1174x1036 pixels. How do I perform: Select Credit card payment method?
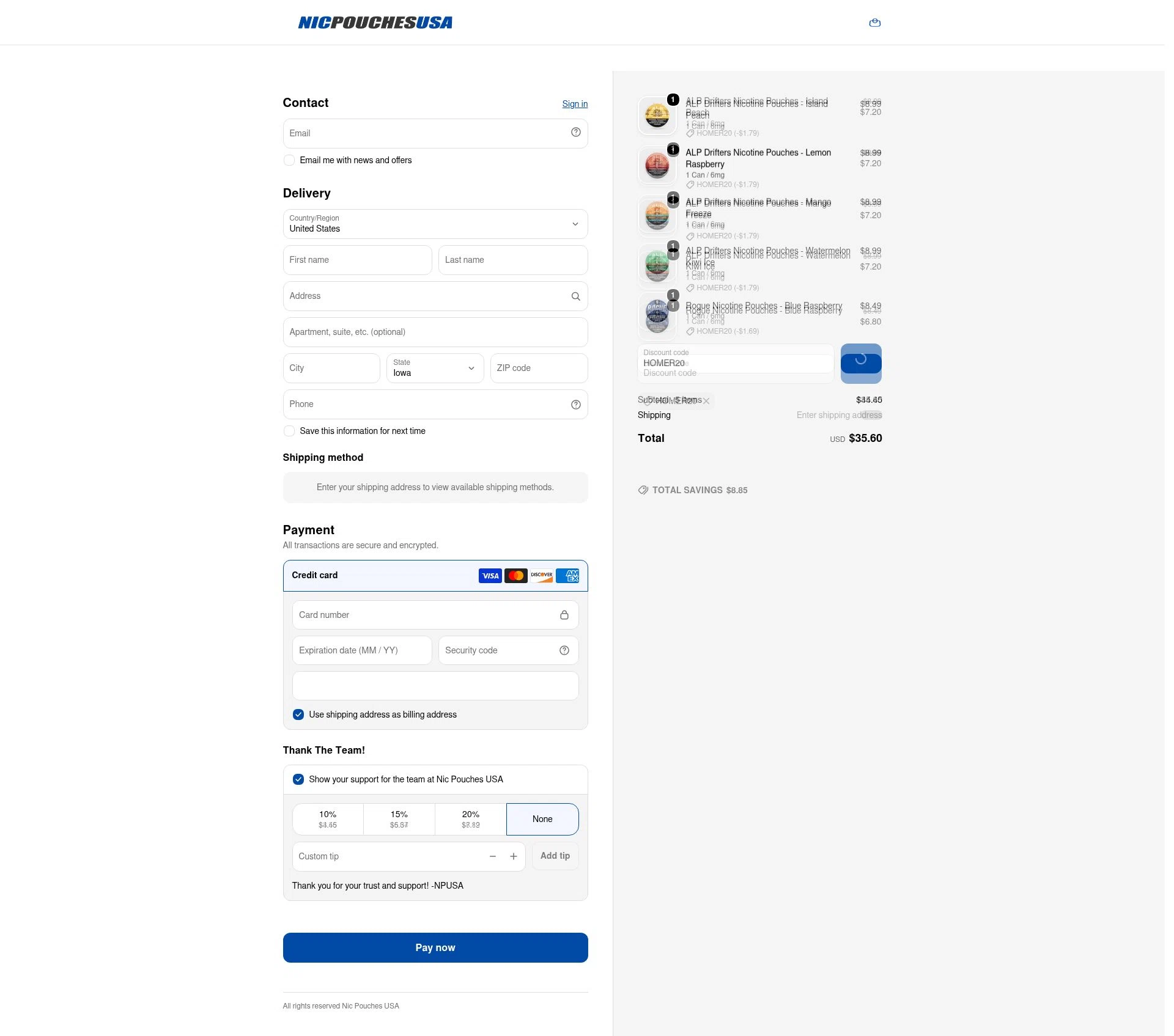point(435,576)
